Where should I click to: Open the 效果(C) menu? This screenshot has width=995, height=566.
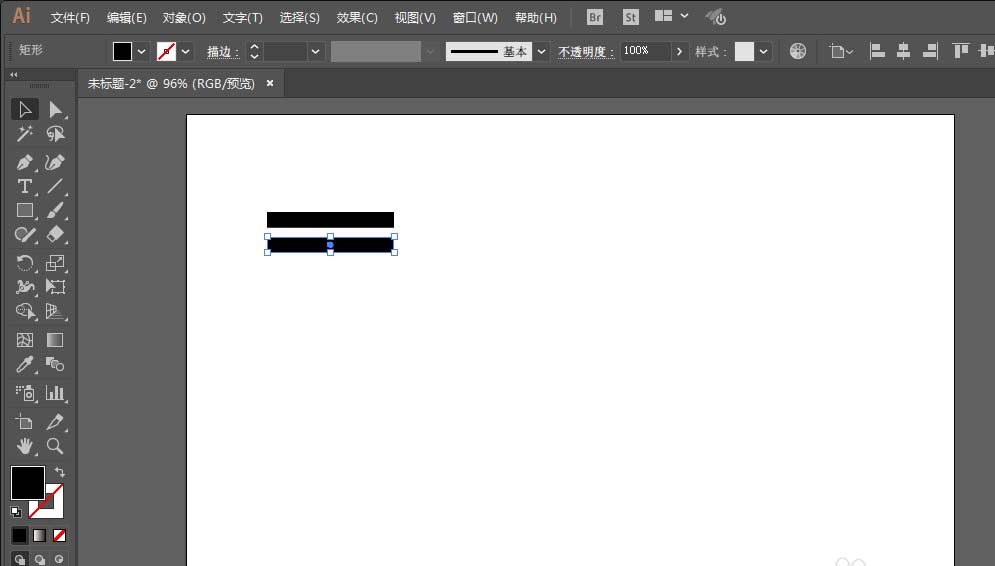[x=357, y=18]
